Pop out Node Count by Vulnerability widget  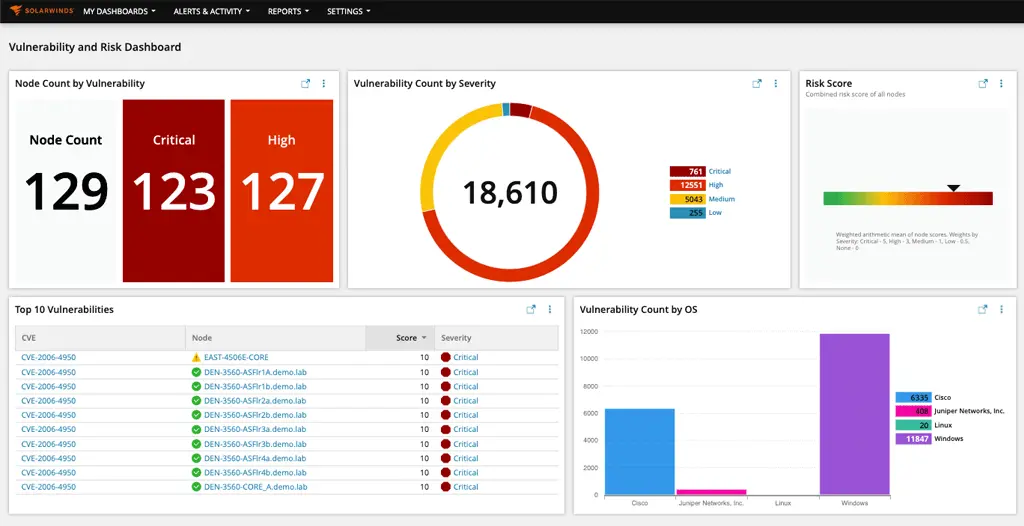305,84
